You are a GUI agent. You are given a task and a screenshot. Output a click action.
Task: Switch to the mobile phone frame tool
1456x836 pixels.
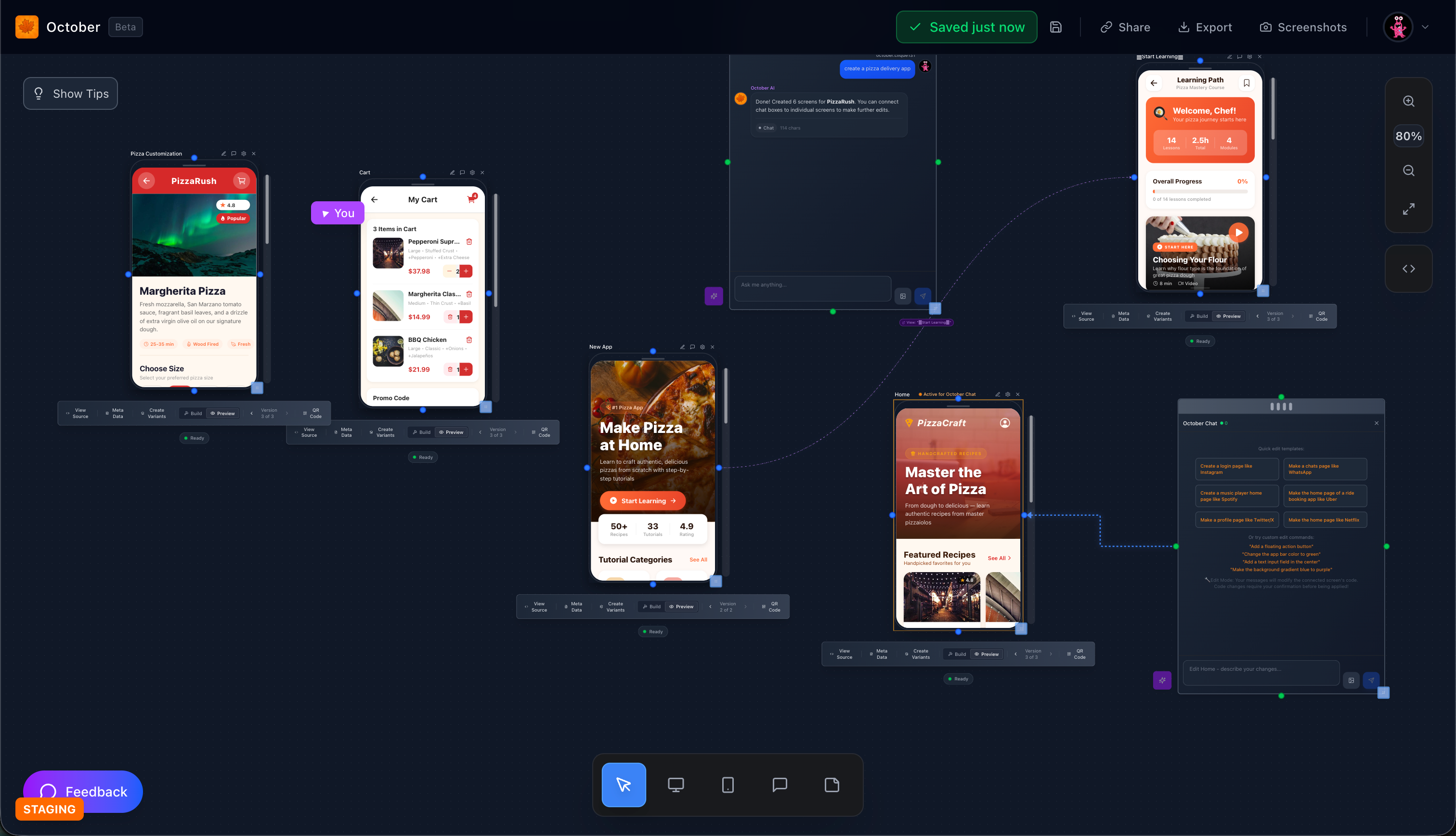point(727,785)
